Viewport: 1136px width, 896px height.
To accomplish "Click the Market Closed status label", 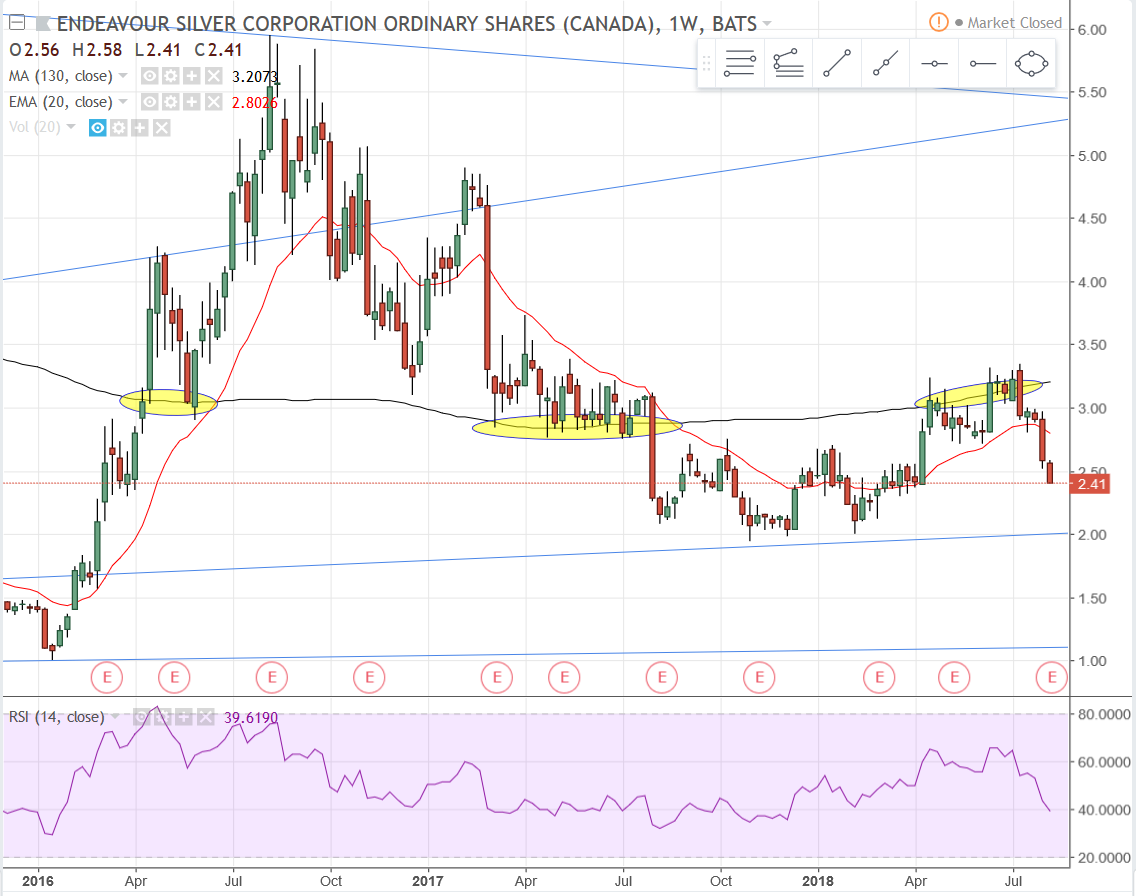I will pos(1014,23).
